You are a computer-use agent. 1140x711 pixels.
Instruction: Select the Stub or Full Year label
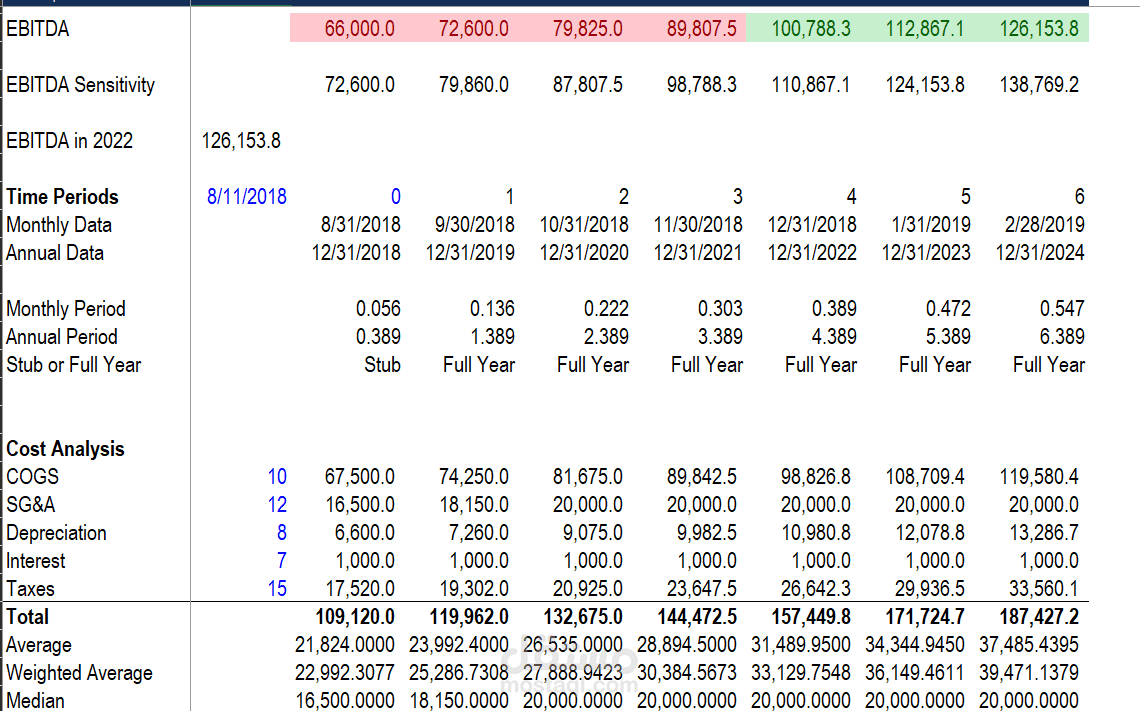coord(73,364)
